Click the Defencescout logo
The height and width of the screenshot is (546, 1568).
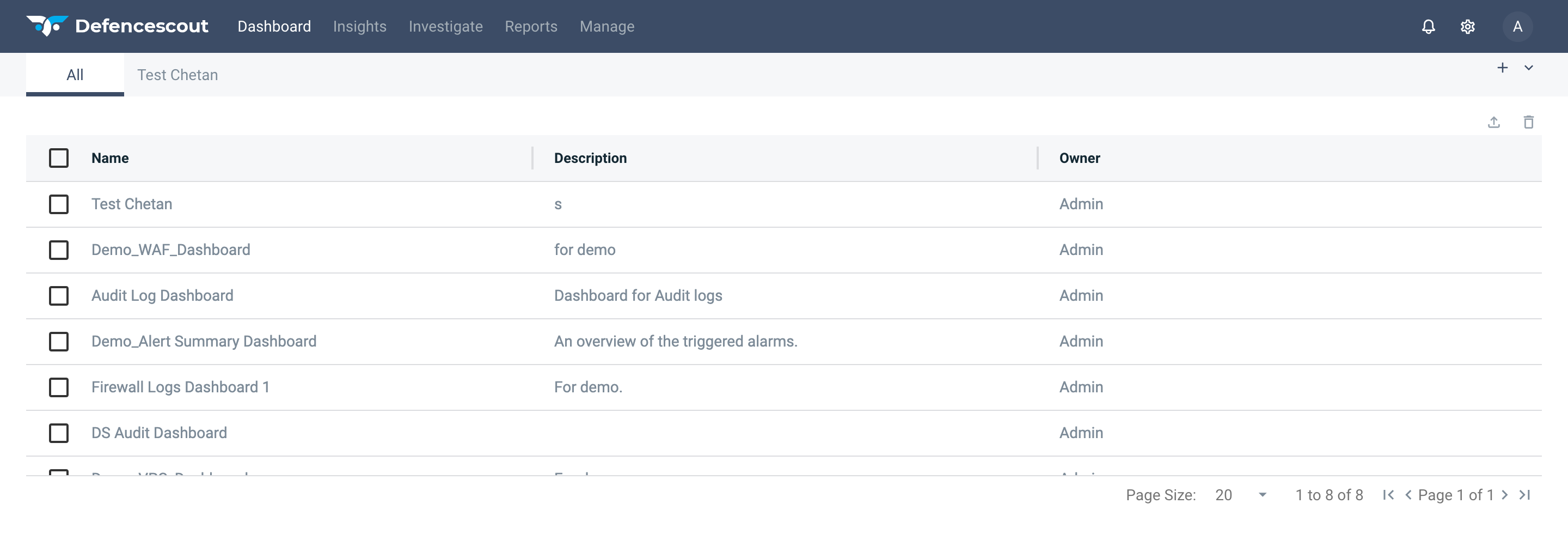(x=118, y=26)
